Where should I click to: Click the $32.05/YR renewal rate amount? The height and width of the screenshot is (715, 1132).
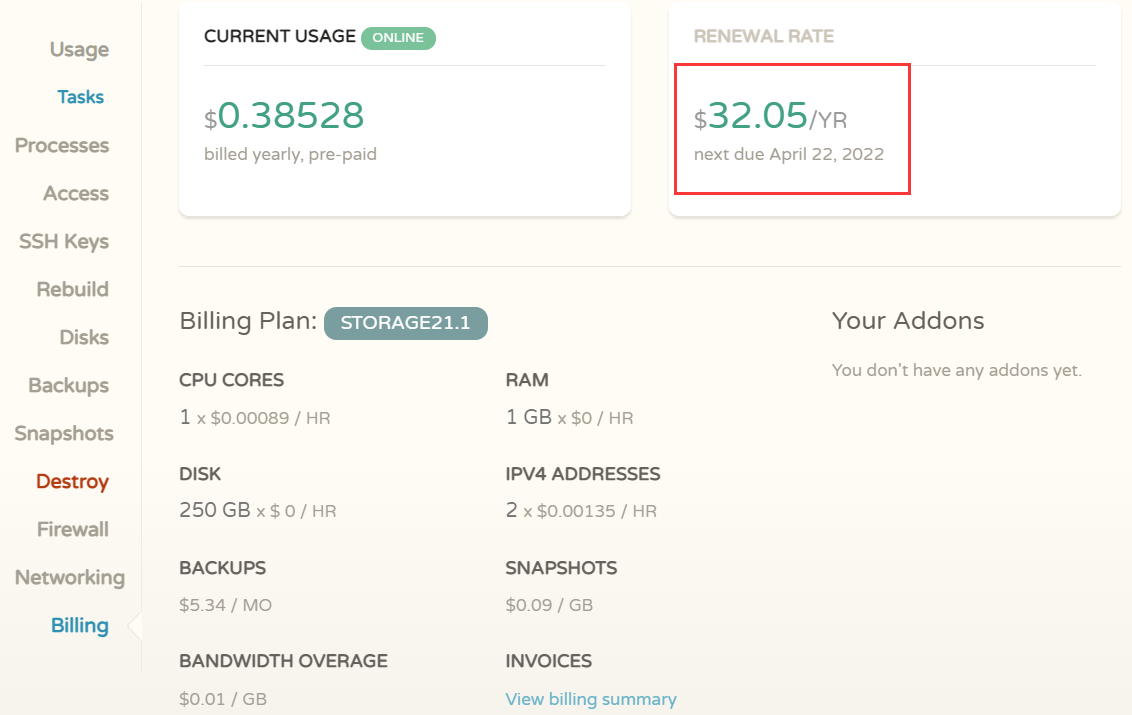[x=770, y=118]
